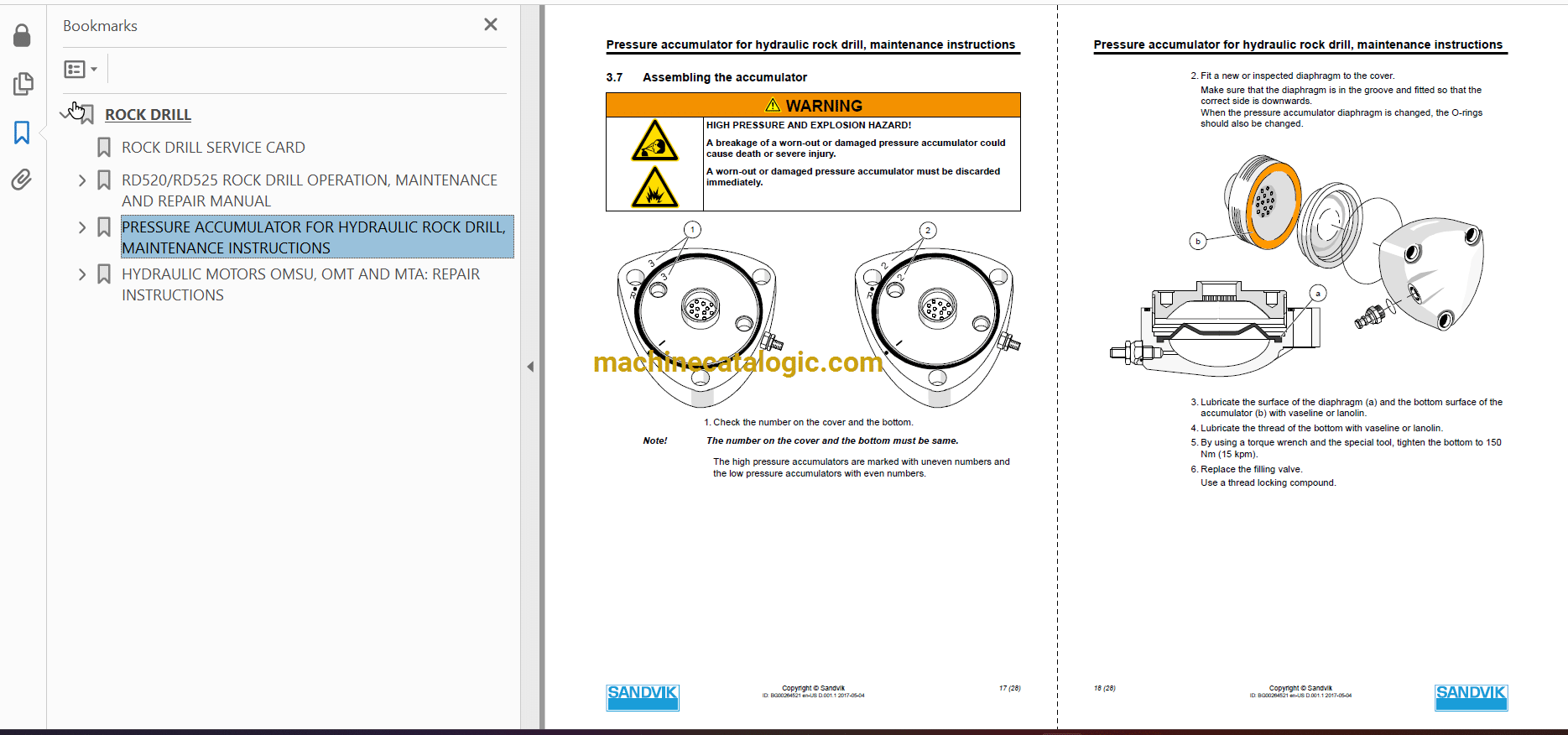
Task: Close the Bookmarks panel
Action: point(491,25)
